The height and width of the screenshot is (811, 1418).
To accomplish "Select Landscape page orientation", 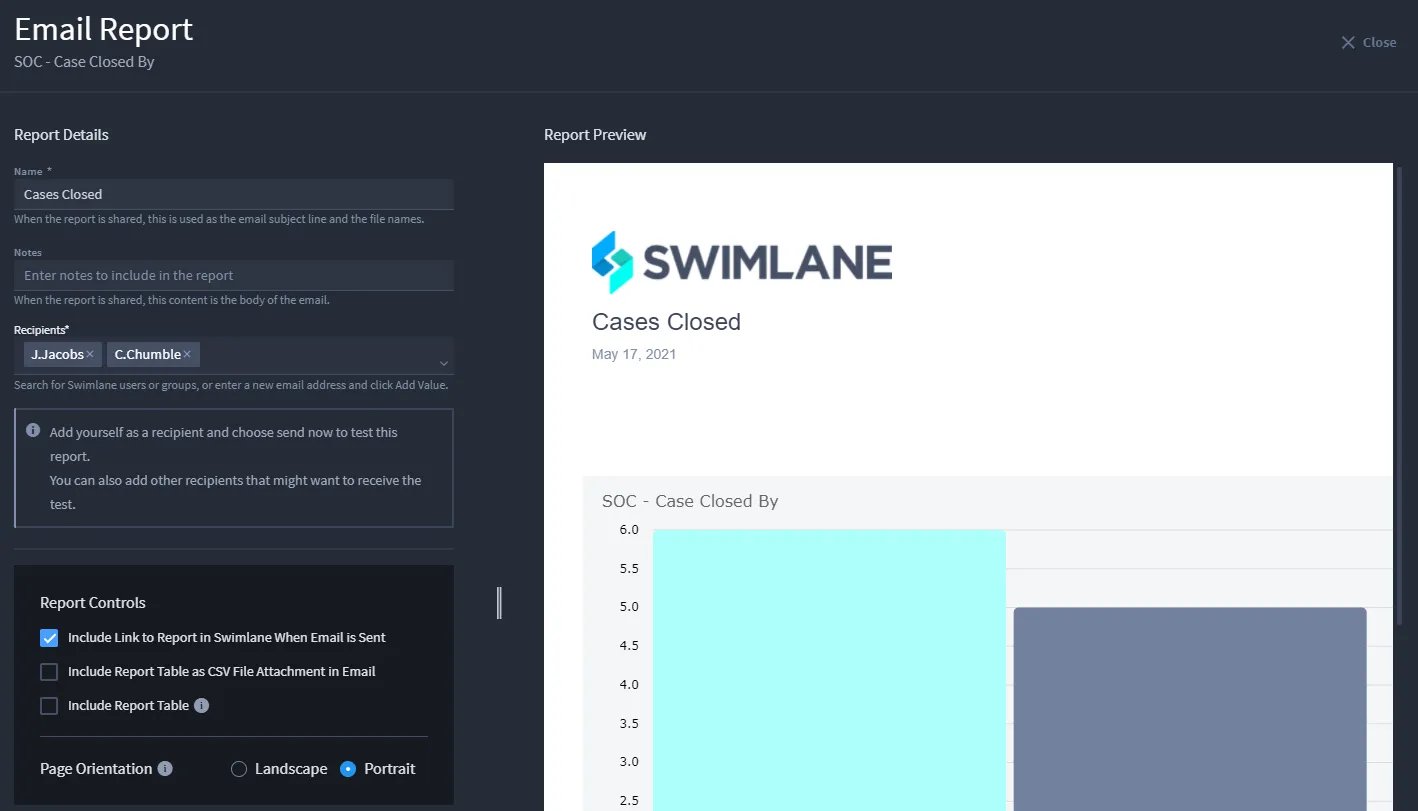I will pos(239,769).
